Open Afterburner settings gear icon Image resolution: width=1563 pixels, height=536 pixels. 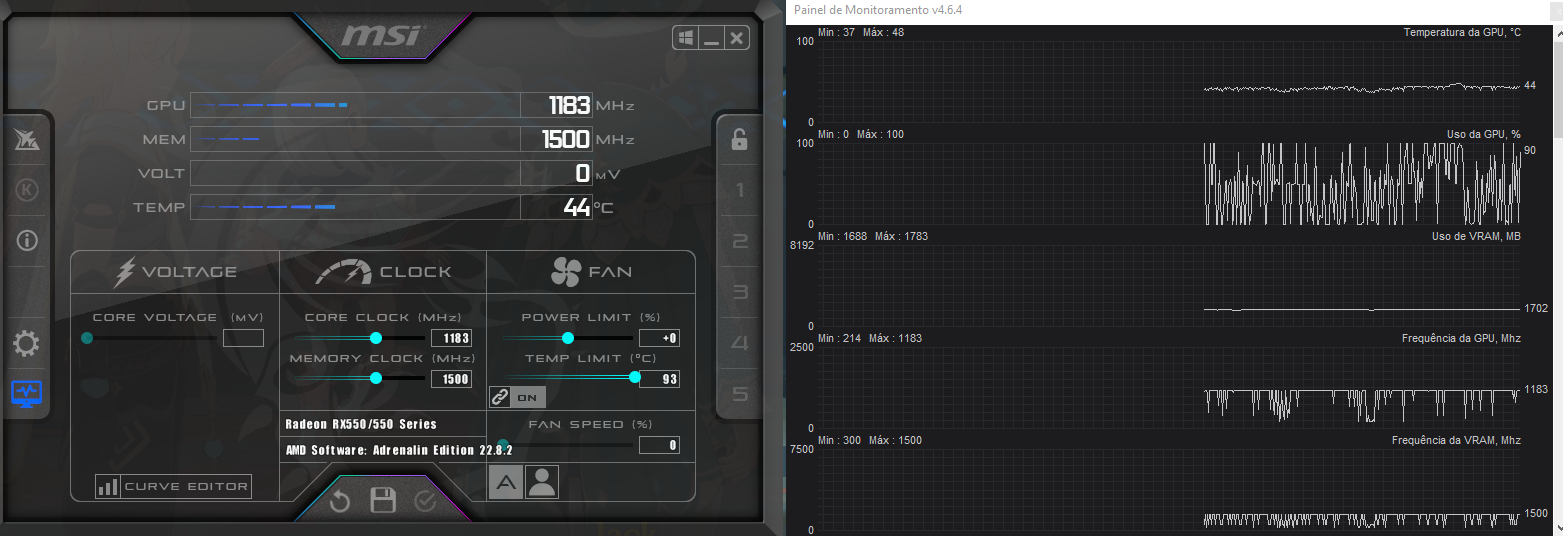(x=26, y=345)
